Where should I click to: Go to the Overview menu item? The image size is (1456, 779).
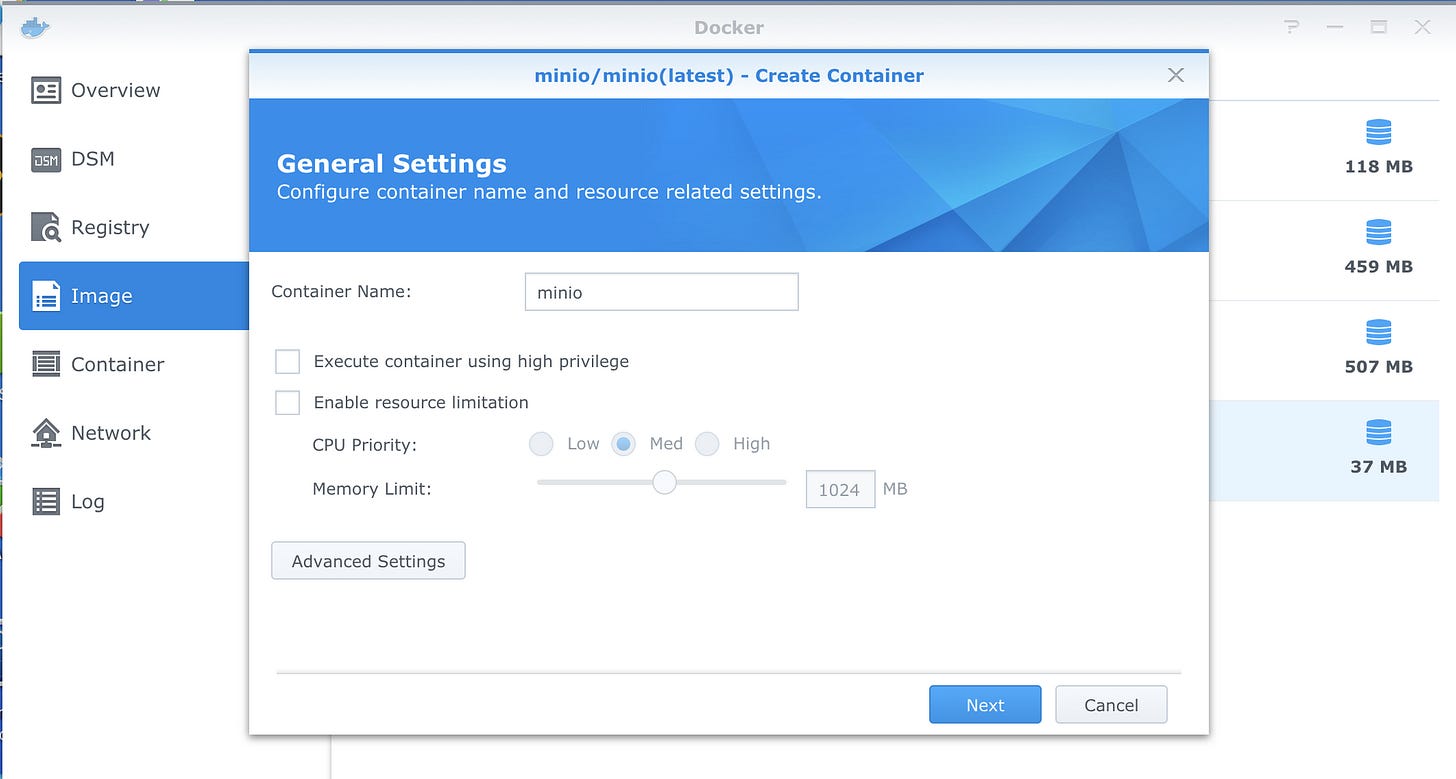115,90
